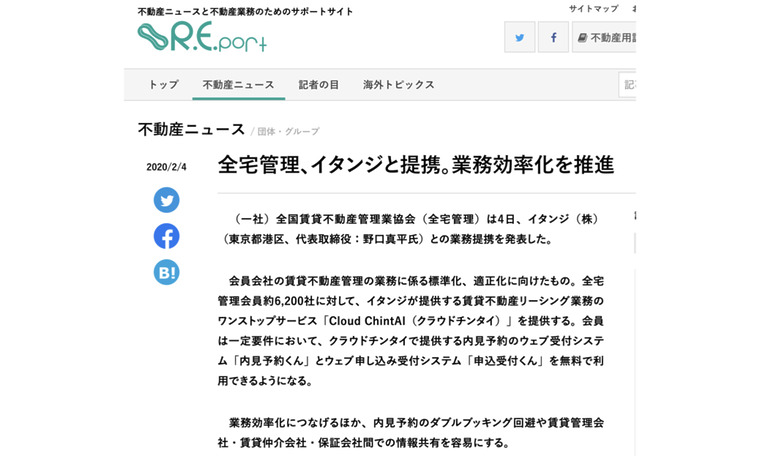760x456 pixels.
Task: Open the 海外トピックス tab
Action: [398, 85]
